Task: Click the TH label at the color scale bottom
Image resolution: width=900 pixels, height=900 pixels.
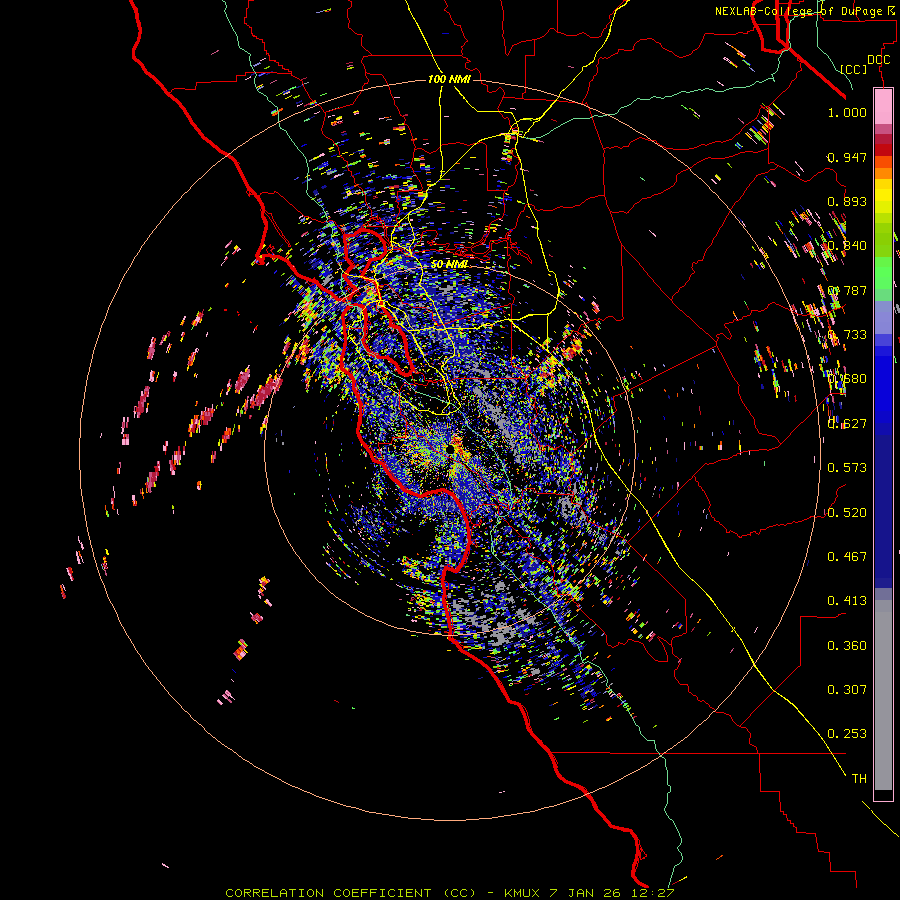Action: (x=859, y=779)
